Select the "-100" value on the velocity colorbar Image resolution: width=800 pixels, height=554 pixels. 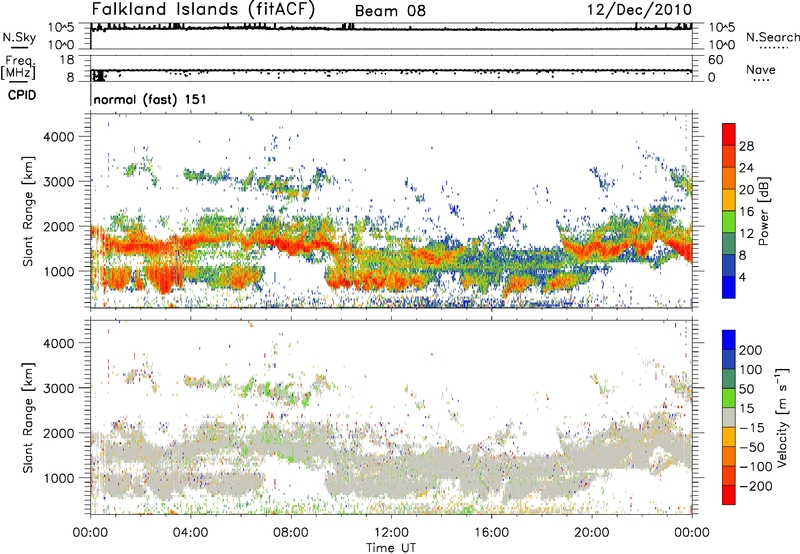point(756,466)
